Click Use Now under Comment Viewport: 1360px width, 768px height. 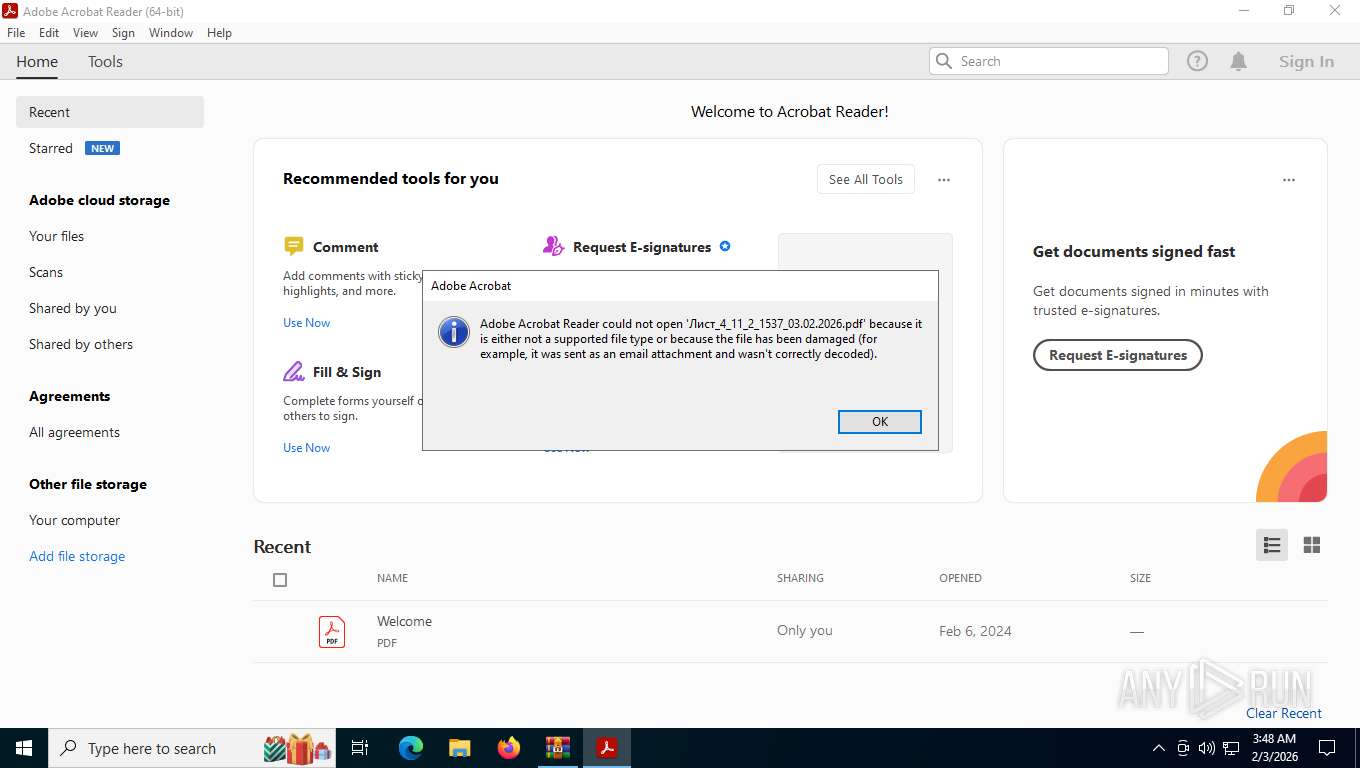(306, 322)
